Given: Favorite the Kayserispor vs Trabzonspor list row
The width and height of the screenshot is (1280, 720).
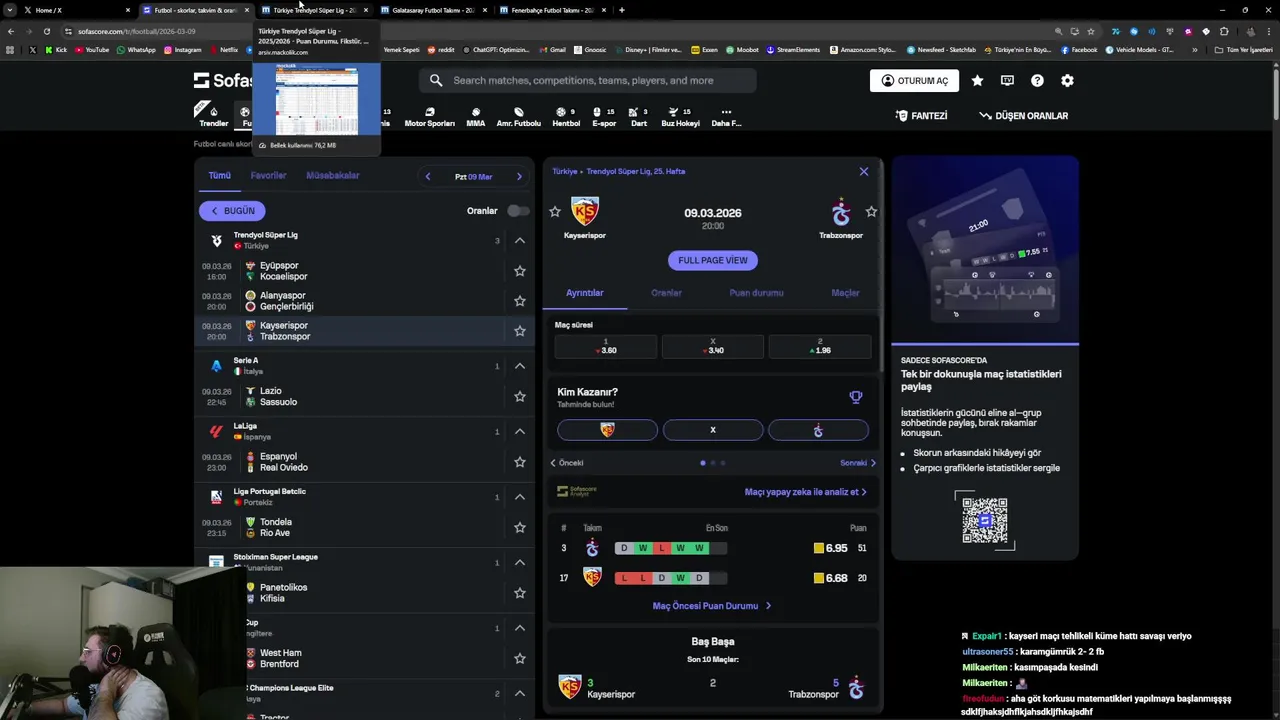Looking at the screenshot, I should tap(520, 331).
